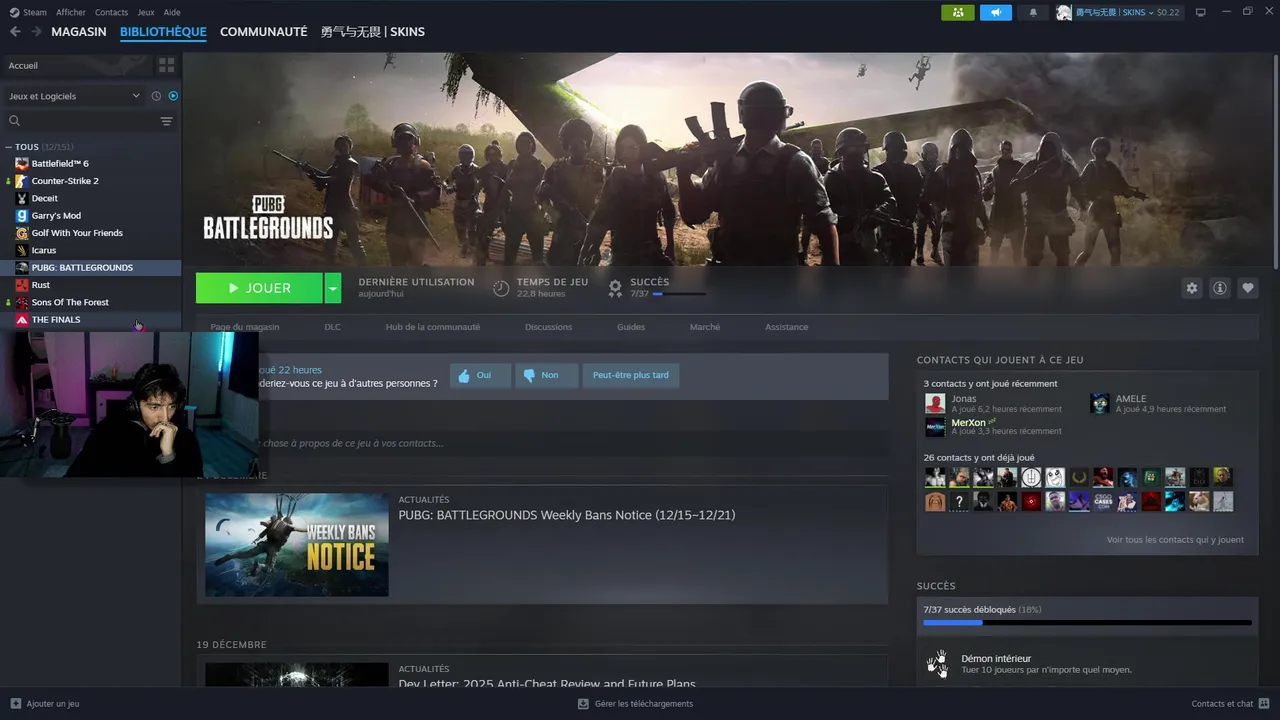Select Garry's Mod in the game list
Image resolution: width=1280 pixels, height=720 pixels.
point(91,216)
